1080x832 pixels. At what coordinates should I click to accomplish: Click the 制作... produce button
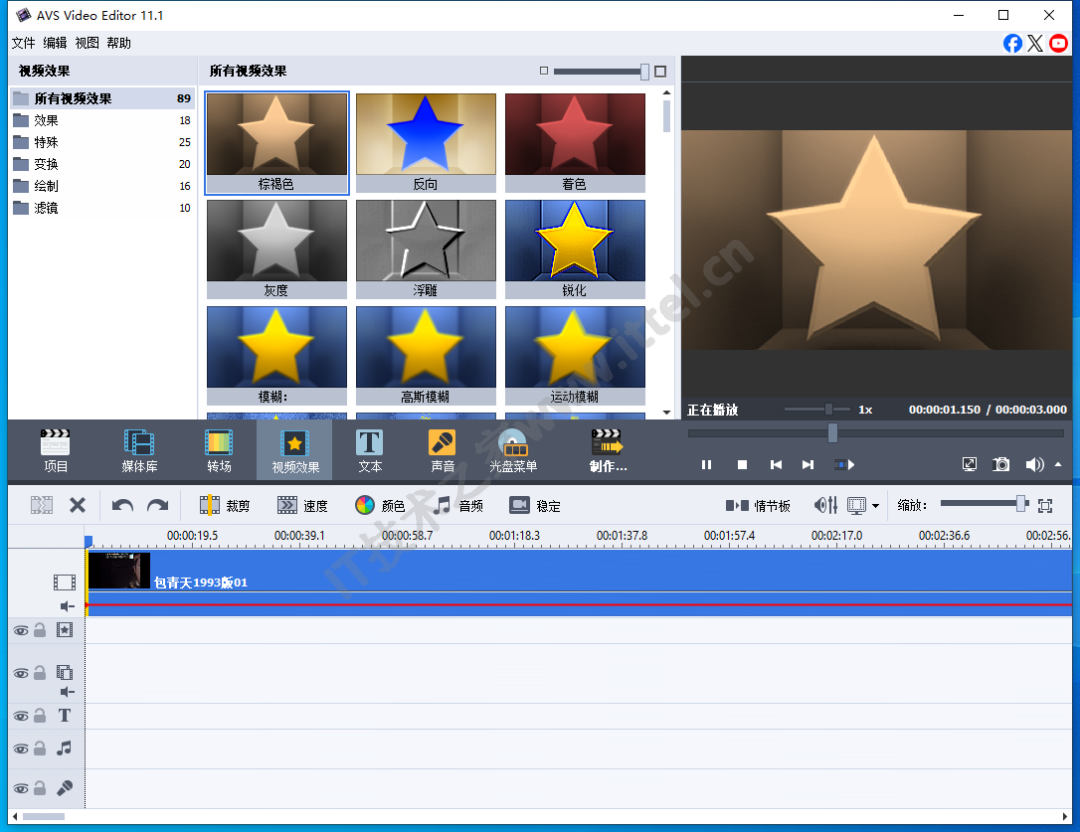(x=608, y=450)
